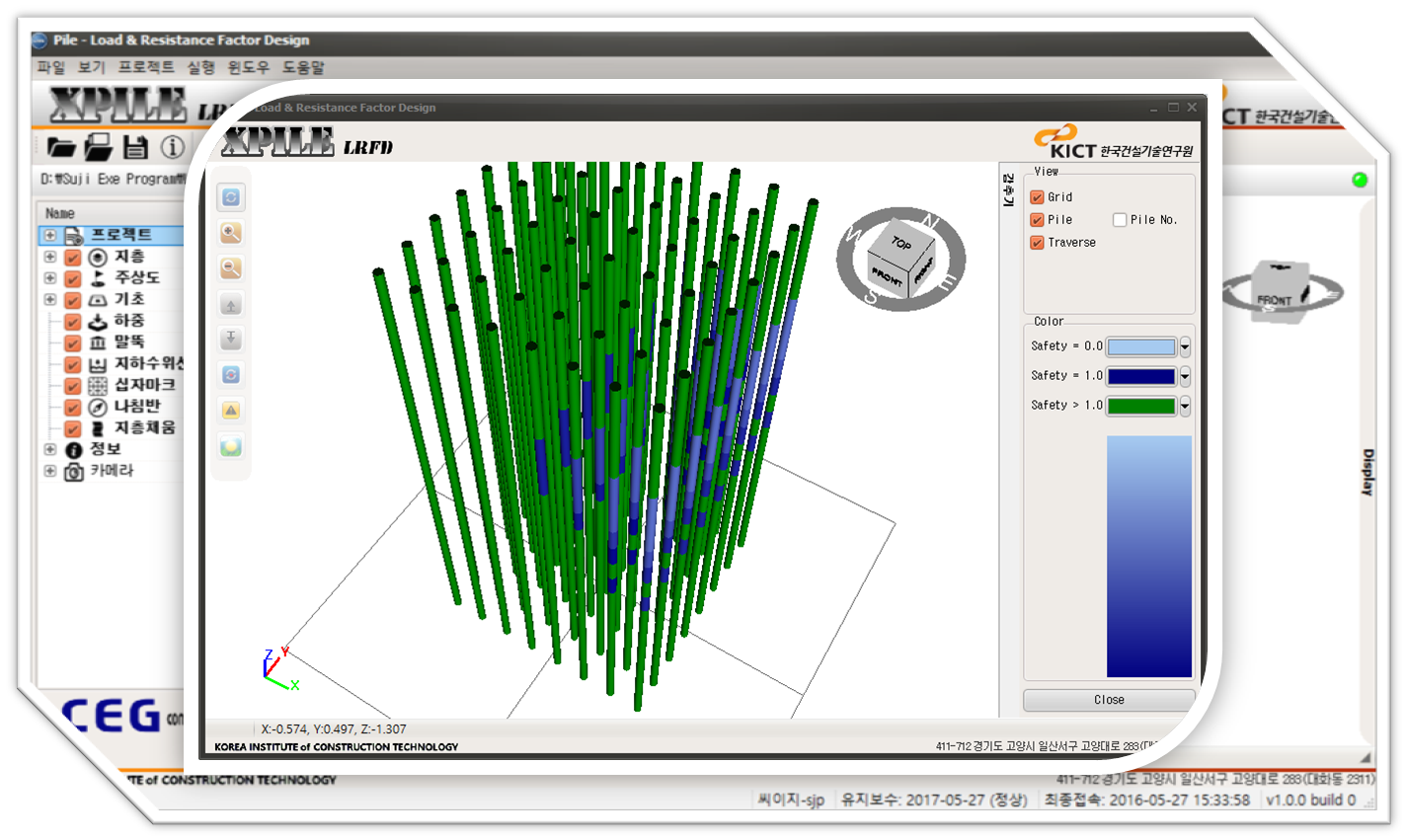This screenshot has height=840, width=1407.
Task: Click the yellow warning triangle icon
Action: click(x=231, y=411)
